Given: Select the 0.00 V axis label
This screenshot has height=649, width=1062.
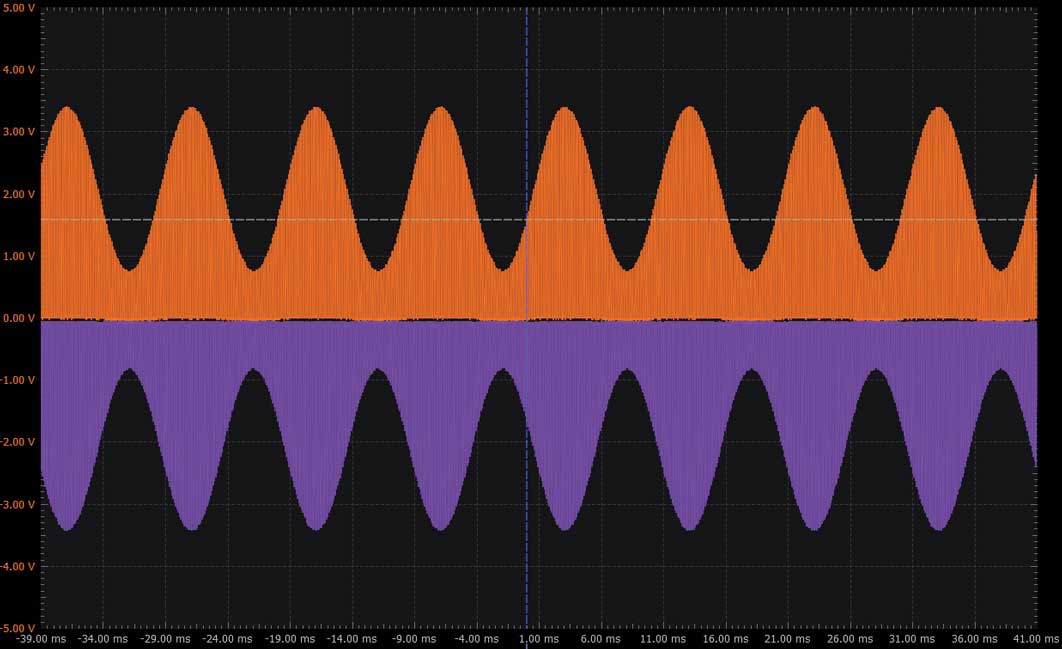Looking at the screenshot, I should pos(18,318).
